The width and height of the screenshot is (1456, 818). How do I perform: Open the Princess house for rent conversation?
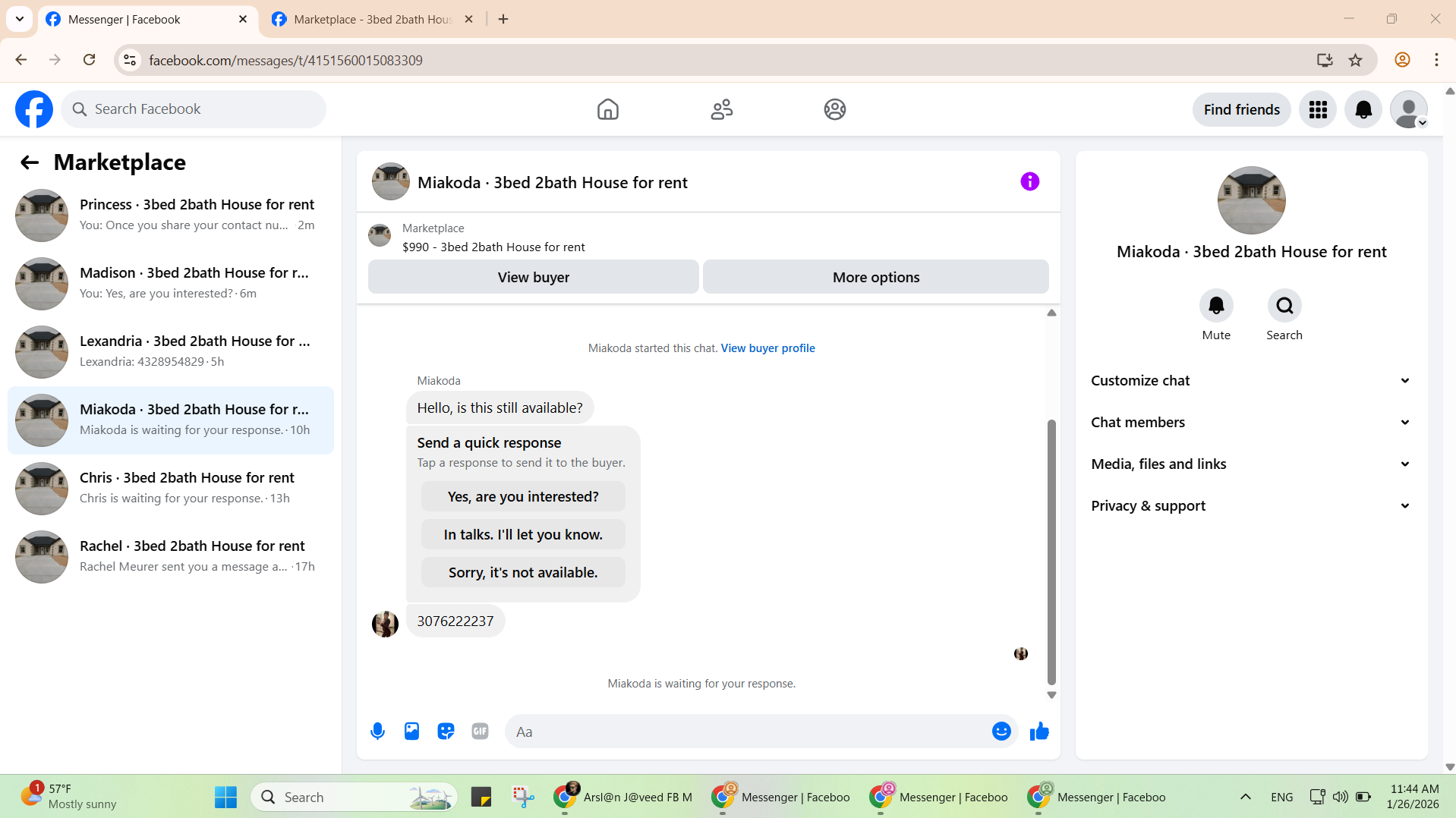click(x=171, y=216)
